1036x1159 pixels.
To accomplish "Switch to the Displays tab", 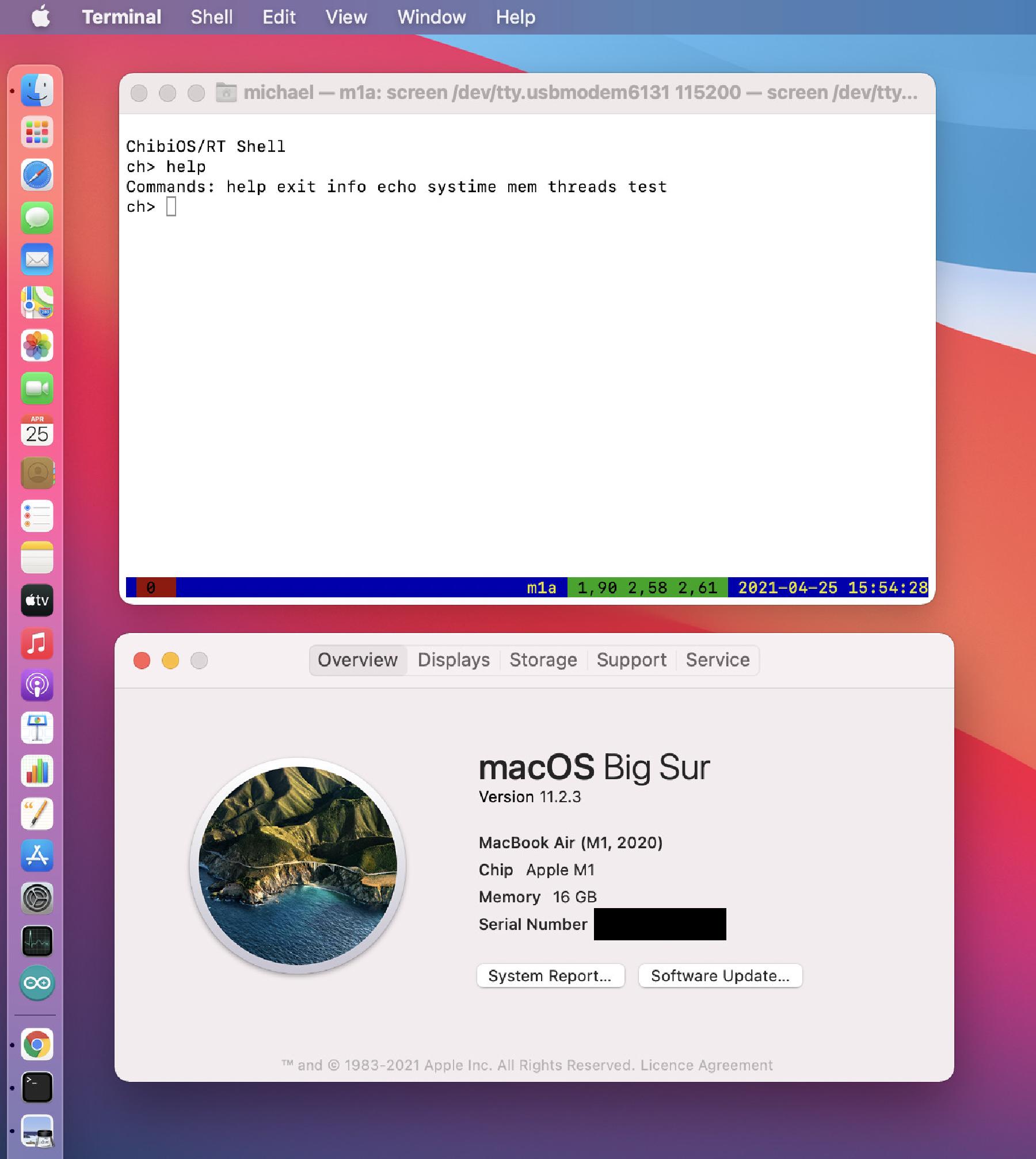I will pos(454,660).
